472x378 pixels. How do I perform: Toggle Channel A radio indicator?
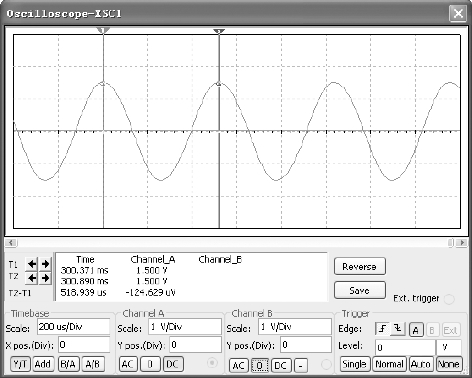coord(212,363)
